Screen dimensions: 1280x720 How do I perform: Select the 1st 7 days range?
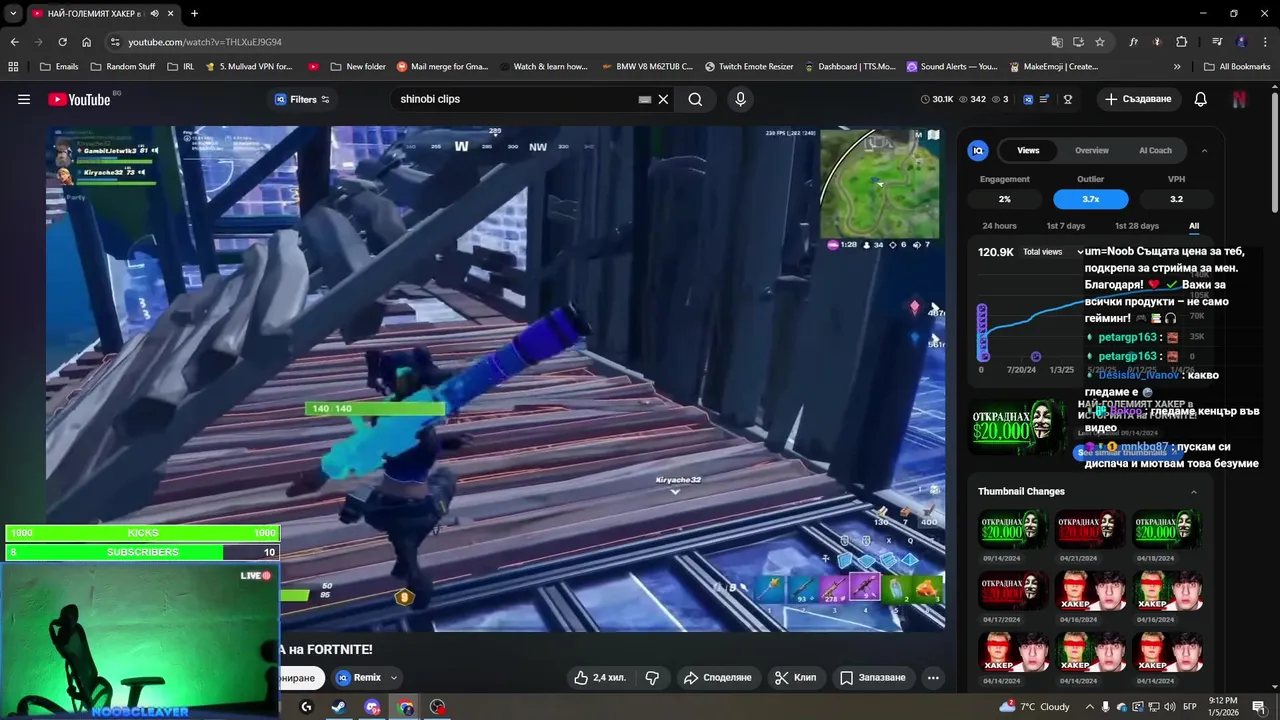coord(1065,226)
